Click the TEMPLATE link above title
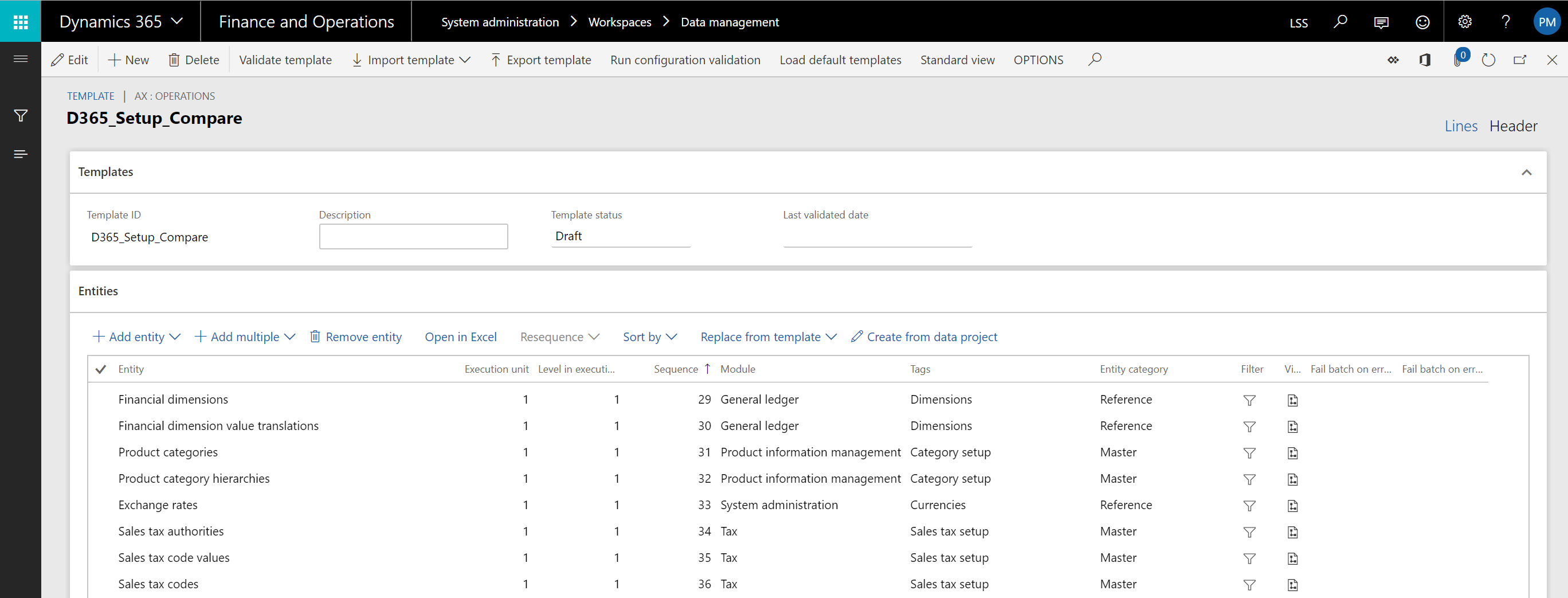 click(x=90, y=96)
